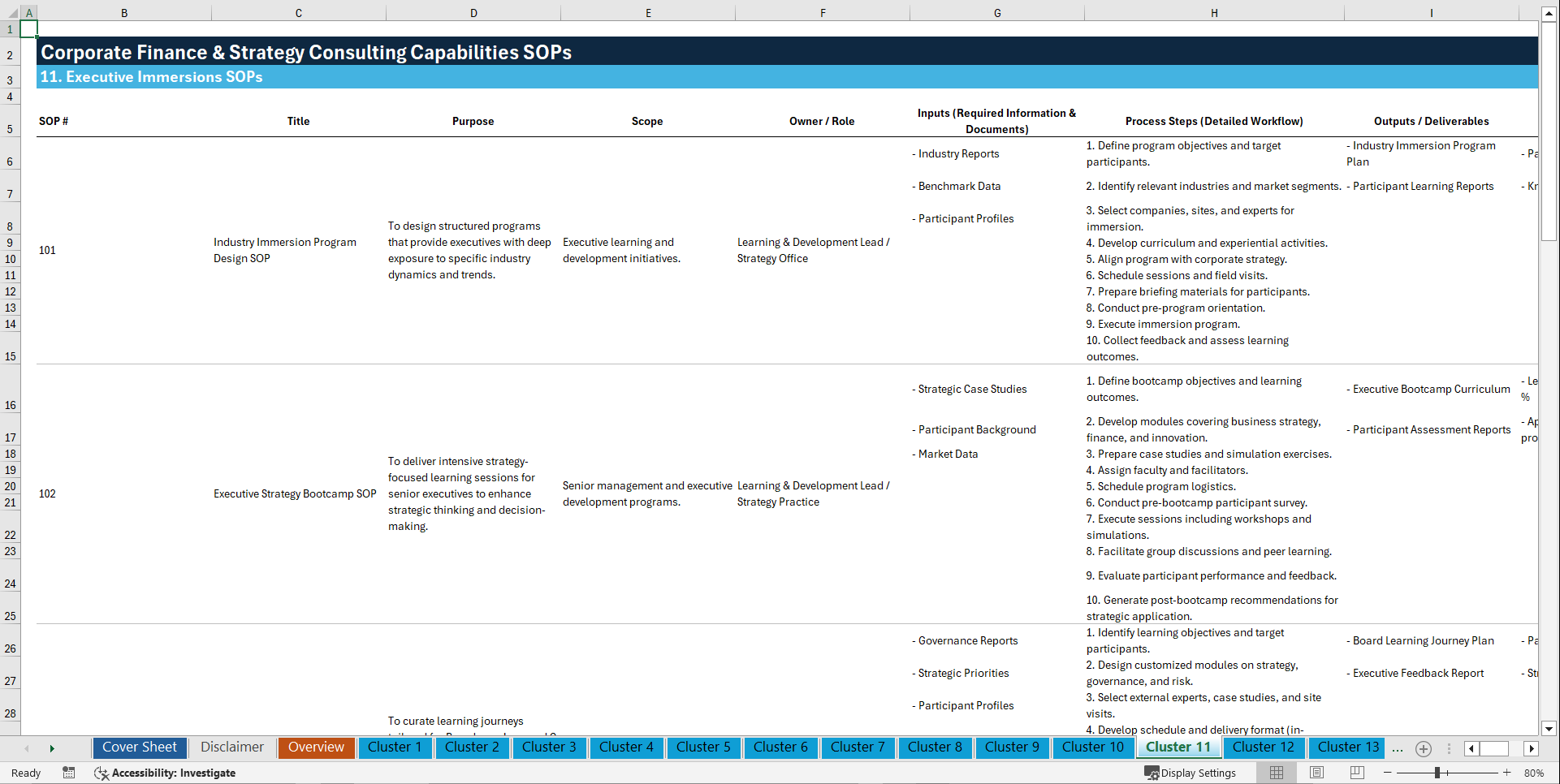Click the 80% zoom level indicator
The height and width of the screenshot is (784, 1560).
[x=1535, y=773]
